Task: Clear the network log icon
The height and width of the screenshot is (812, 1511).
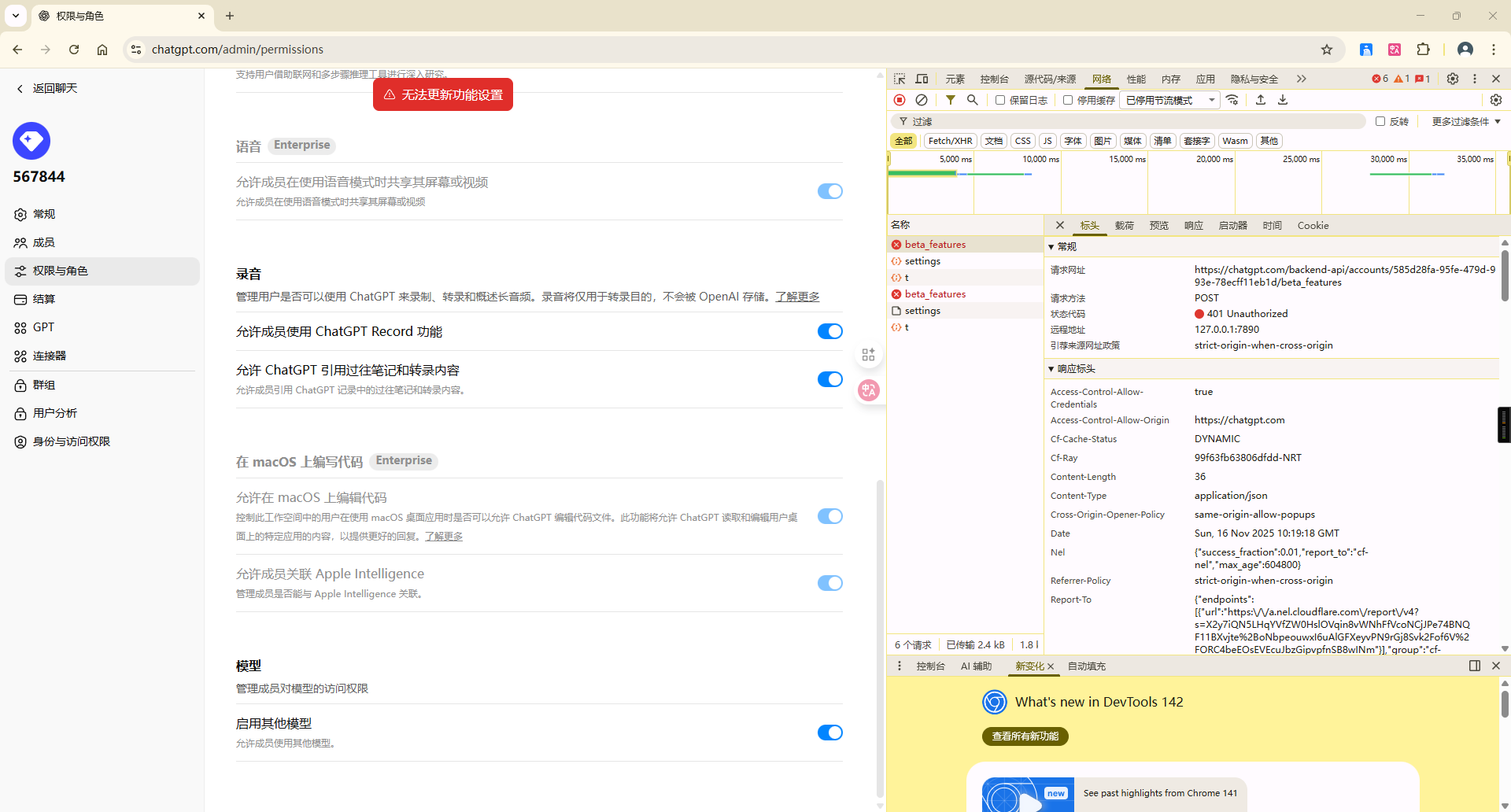Action: [922, 100]
